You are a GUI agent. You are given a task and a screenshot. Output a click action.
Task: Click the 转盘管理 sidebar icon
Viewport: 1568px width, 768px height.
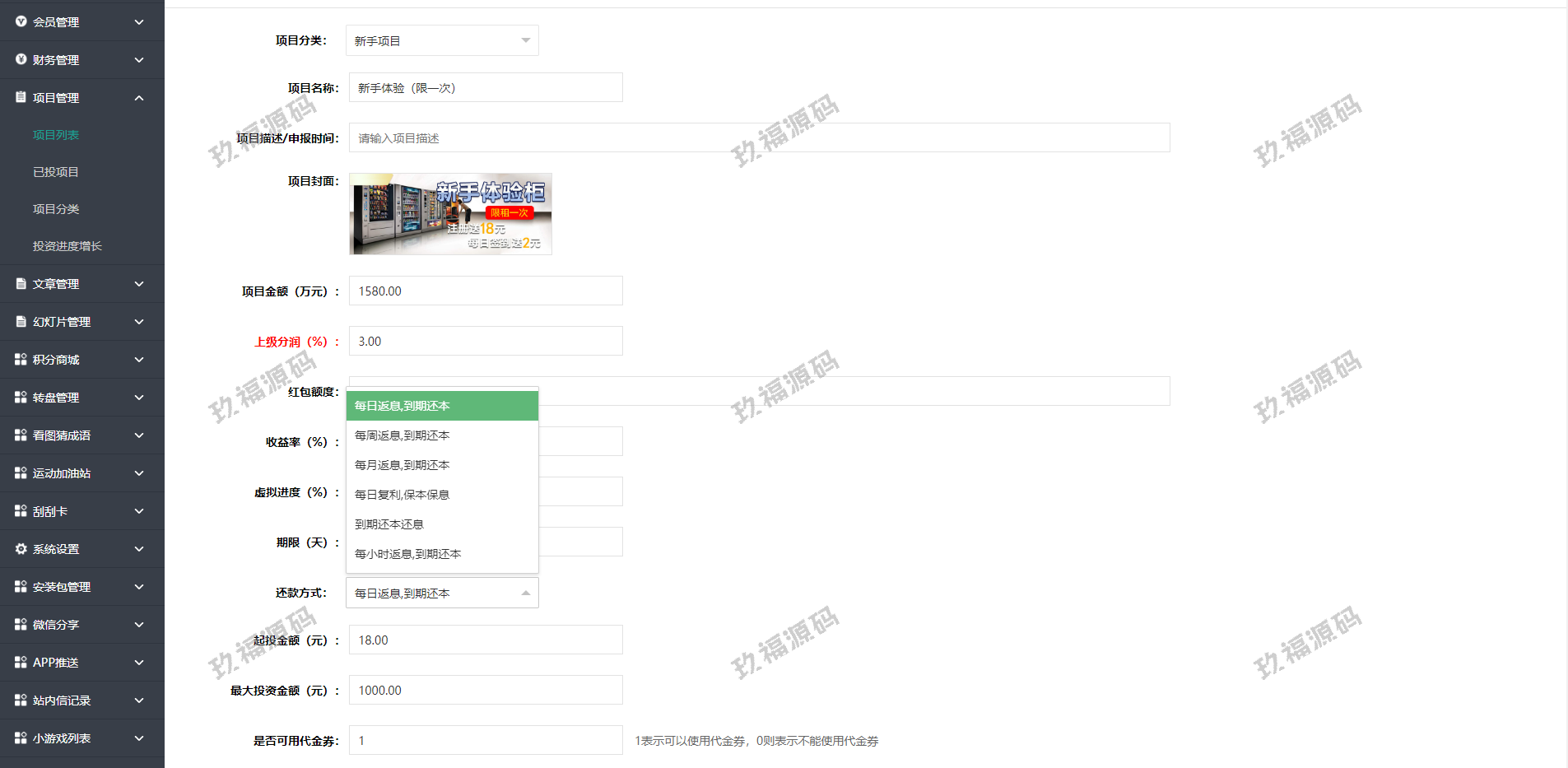pyautogui.click(x=21, y=398)
